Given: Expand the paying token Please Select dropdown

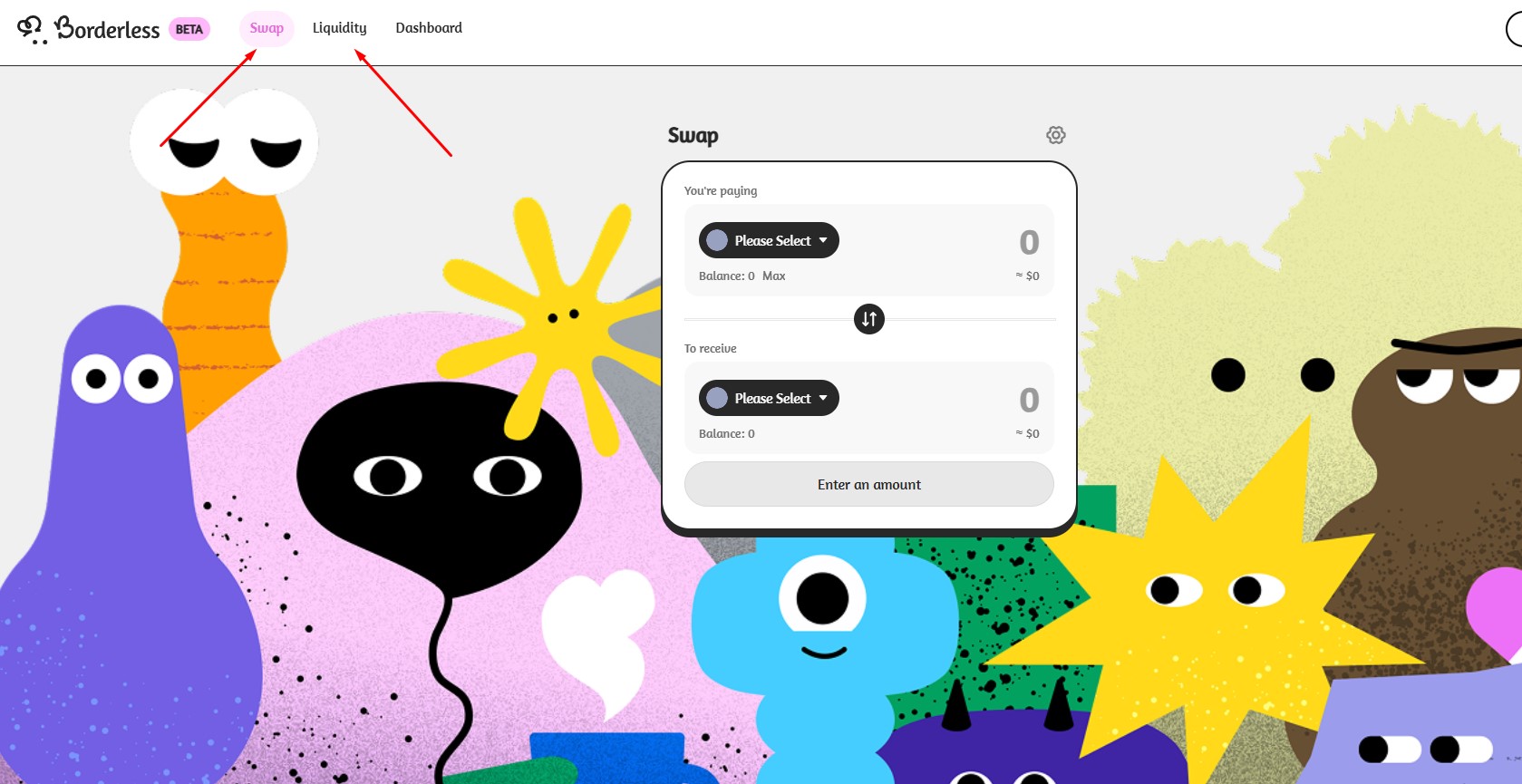Looking at the screenshot, I should click(769, 241).
